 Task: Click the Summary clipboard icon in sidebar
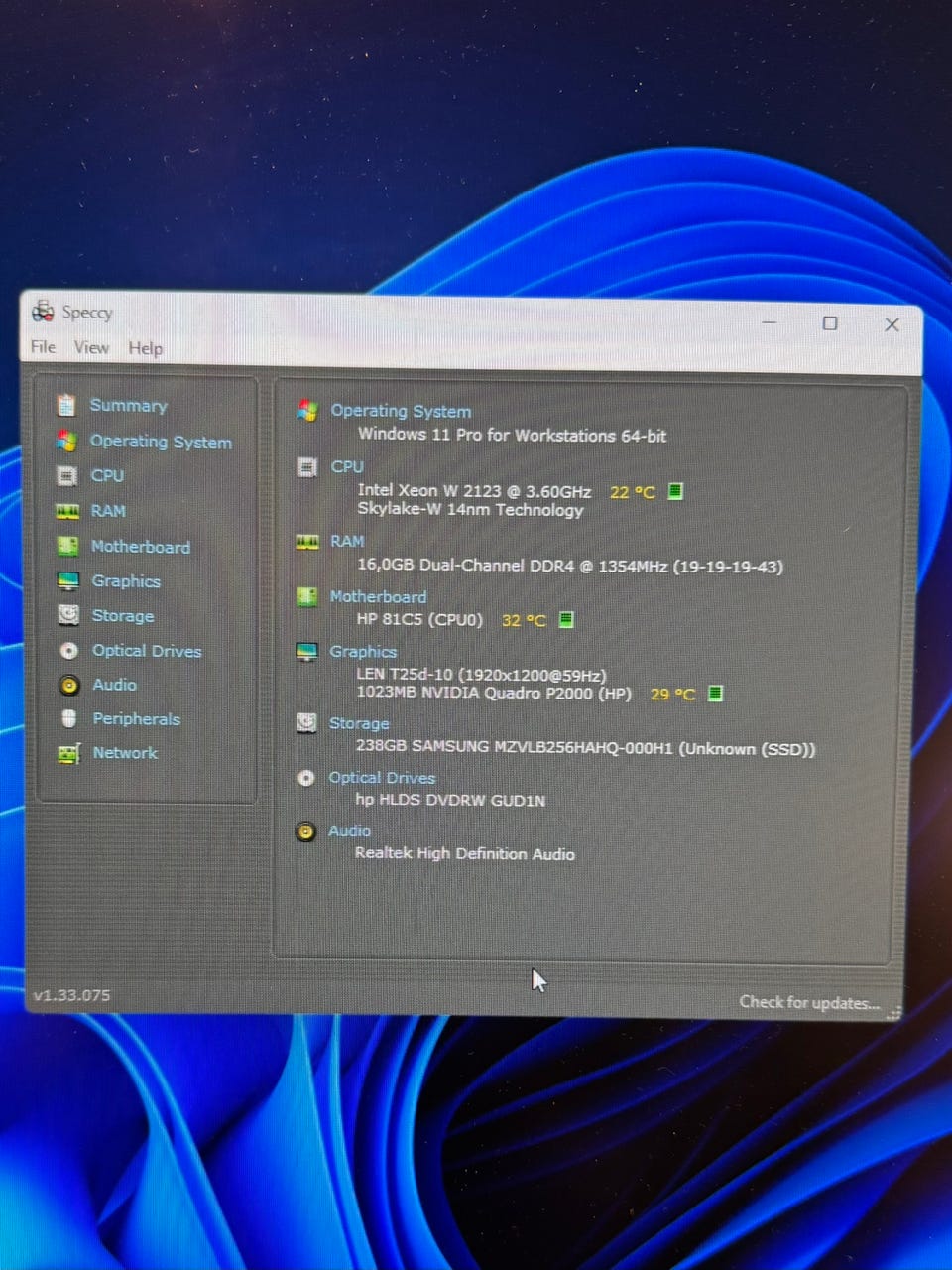(x=66, y=405)
